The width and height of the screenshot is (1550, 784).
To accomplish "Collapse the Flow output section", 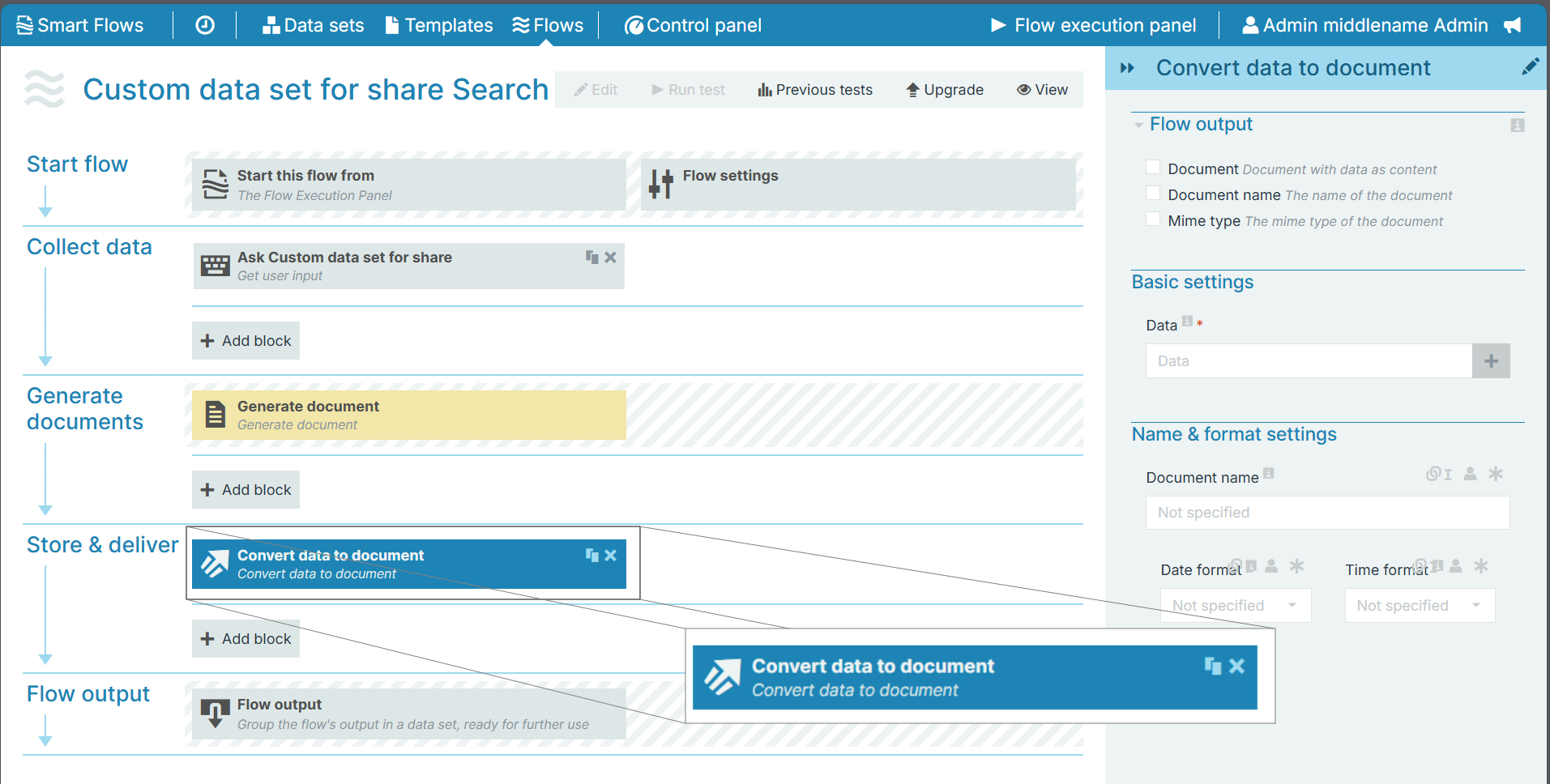I will point(1138,125).
